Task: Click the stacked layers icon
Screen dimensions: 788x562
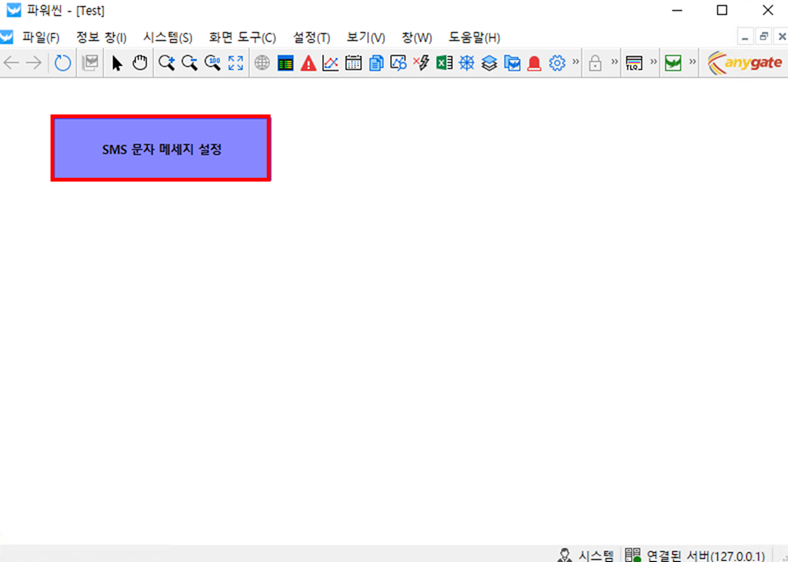Action: (489, 63)
